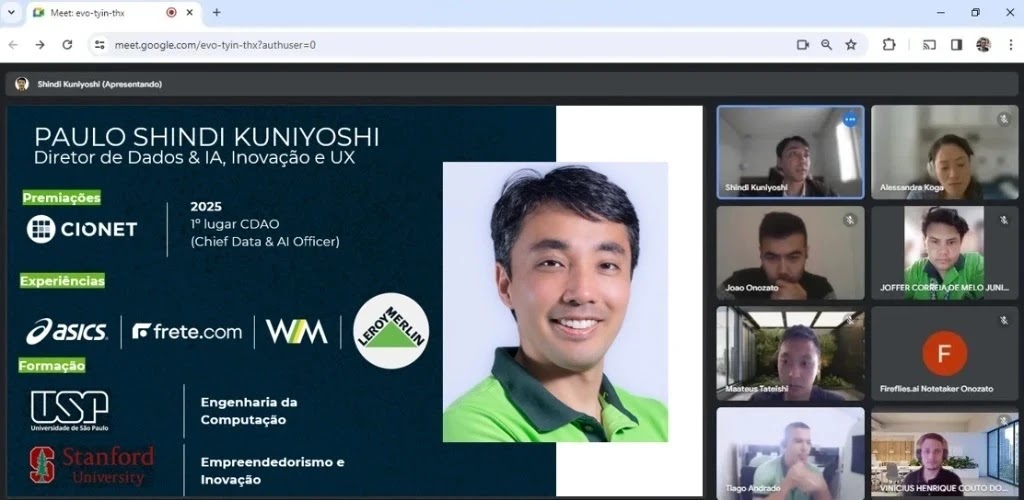Open the Chrome profile avatar

(x=984, y=45)
